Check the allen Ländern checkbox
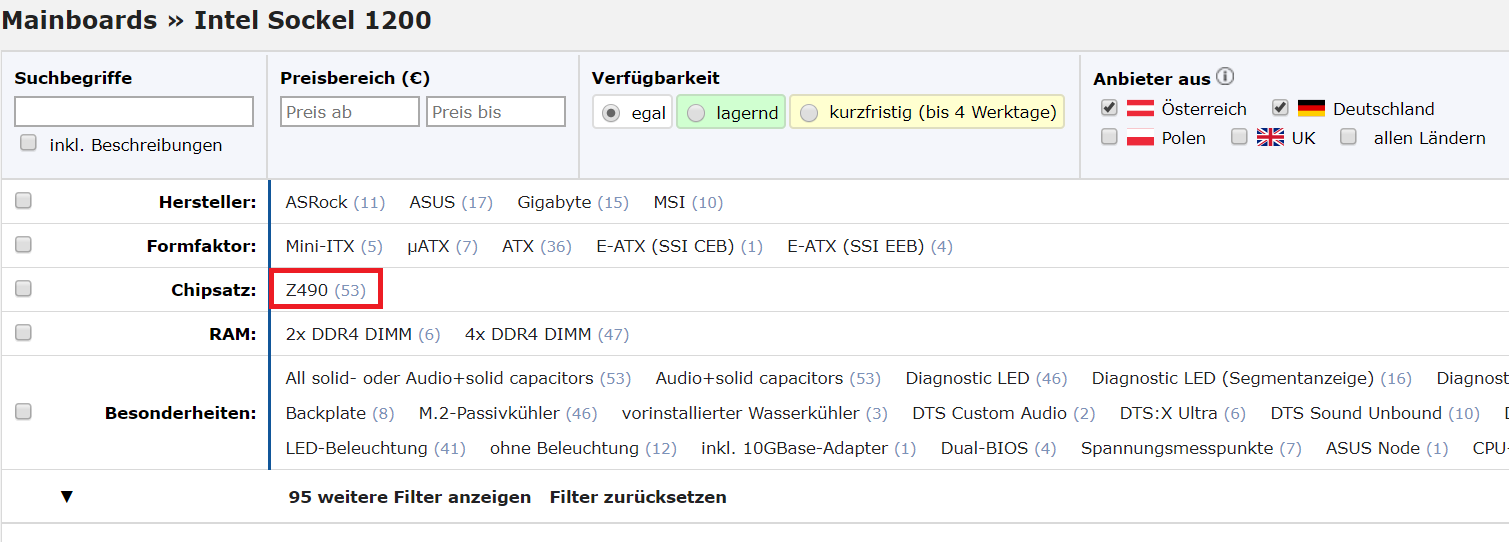The width and height of the screenshot is (1509, 542). coord(1349,137)
